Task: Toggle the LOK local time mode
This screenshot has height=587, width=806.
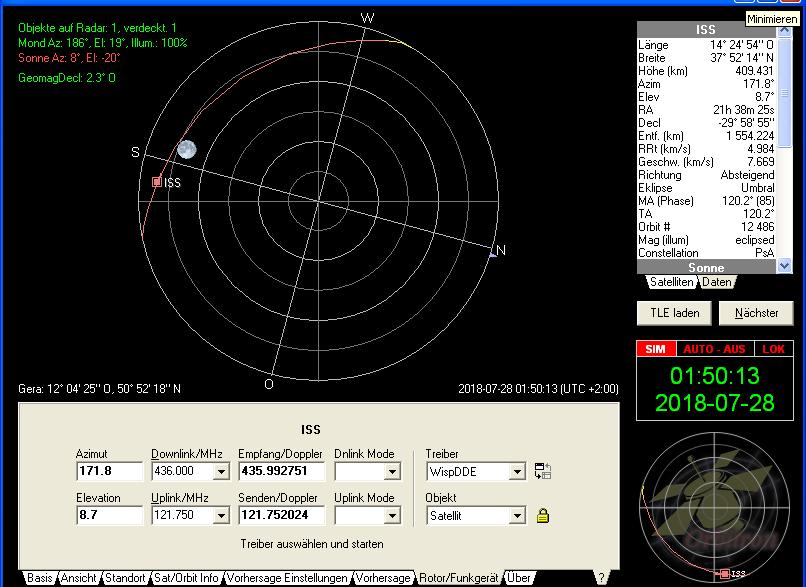Action: 773,349
